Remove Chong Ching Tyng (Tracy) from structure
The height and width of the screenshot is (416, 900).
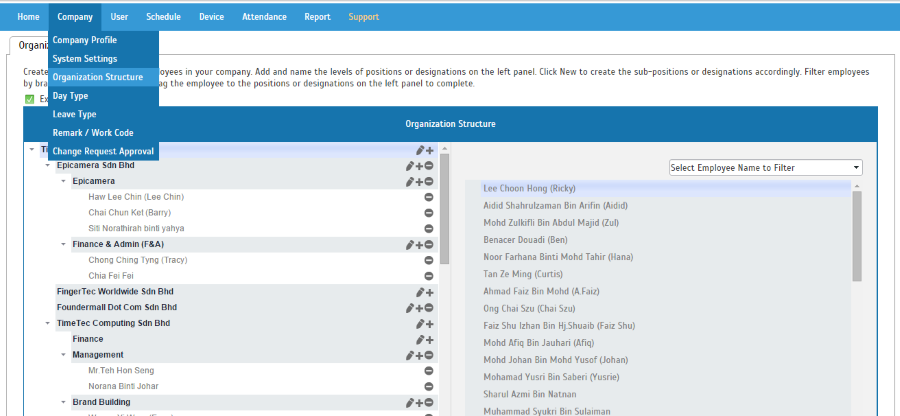point(429,261)
